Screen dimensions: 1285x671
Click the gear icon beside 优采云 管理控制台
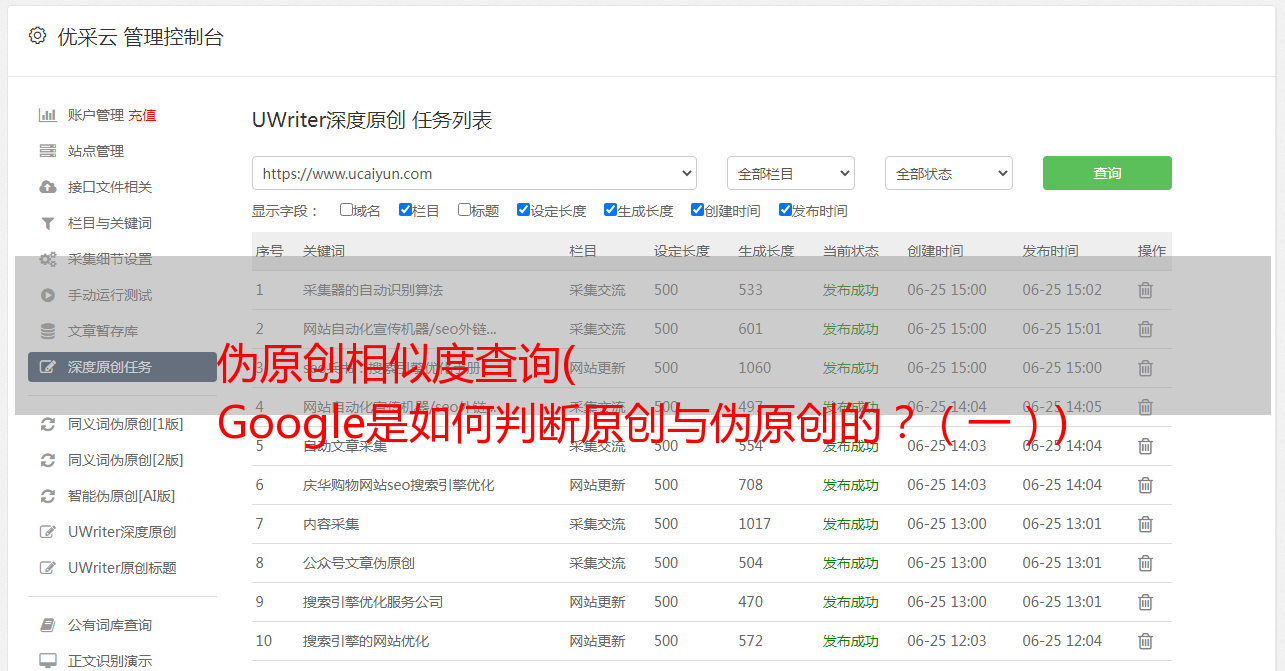click(37, 36)
